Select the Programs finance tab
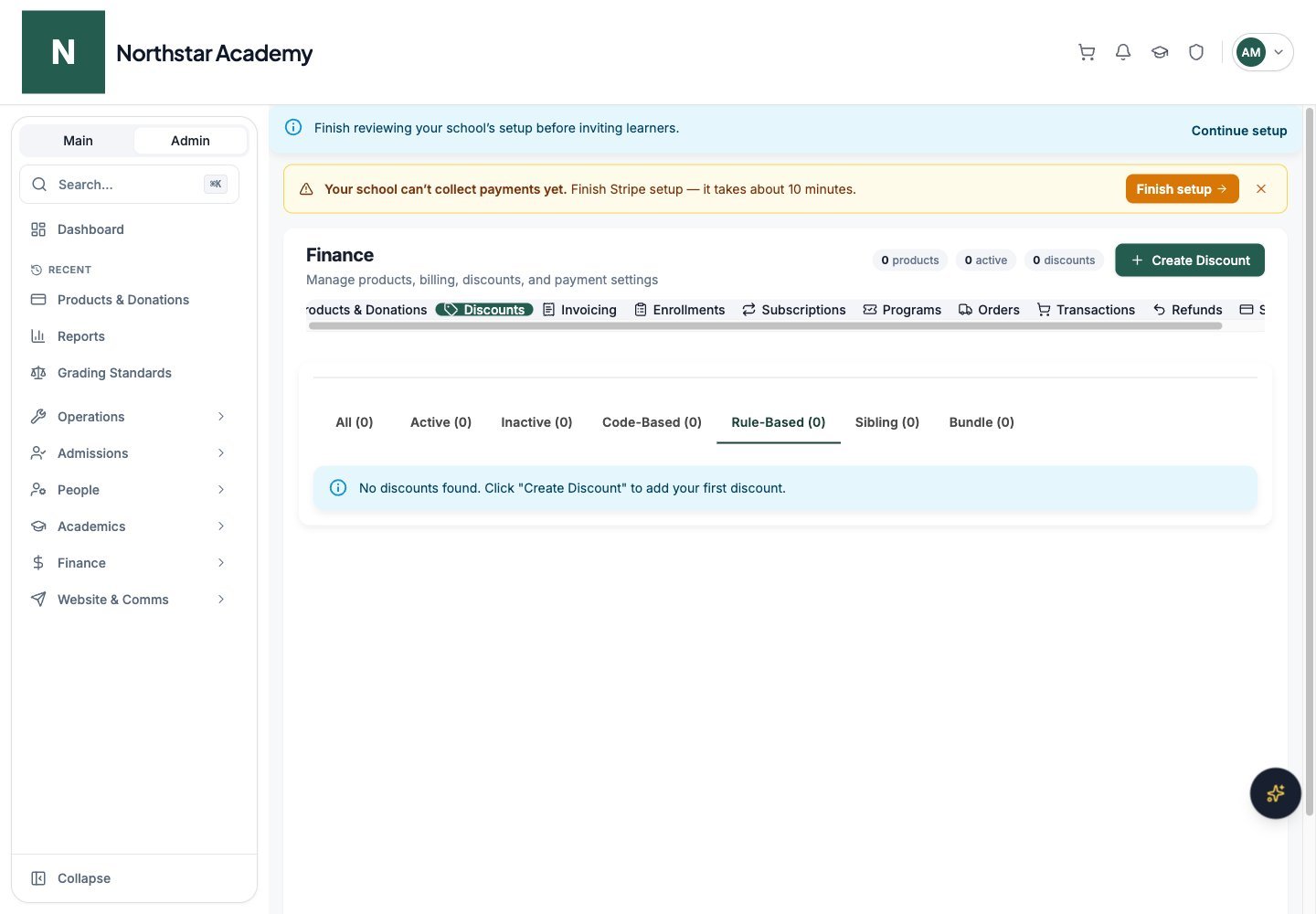Image resolution: width=1316 pixels, height=914 pixels. pyautogui.click(x=902, y=310)
